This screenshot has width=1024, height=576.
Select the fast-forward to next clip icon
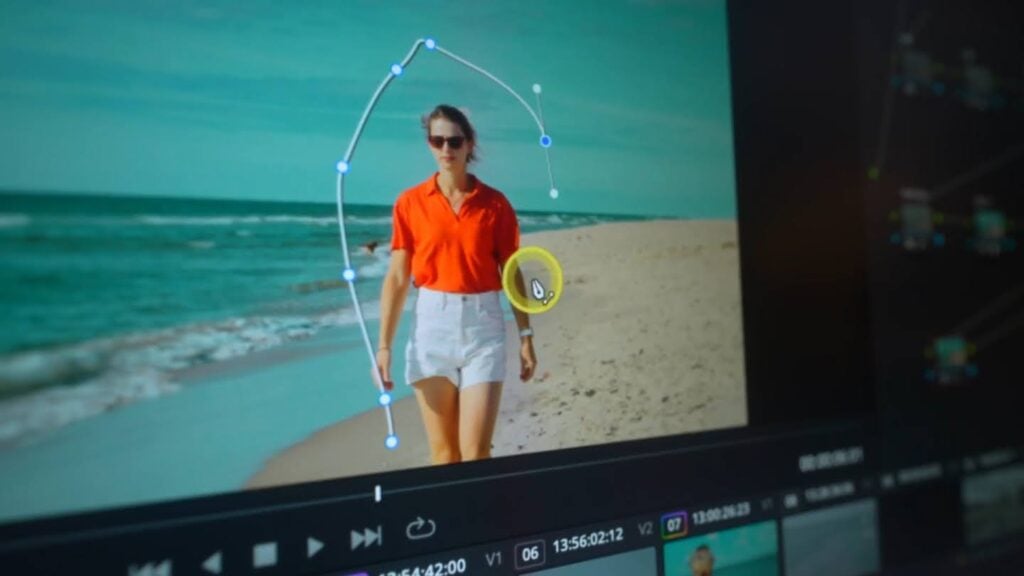365,538
